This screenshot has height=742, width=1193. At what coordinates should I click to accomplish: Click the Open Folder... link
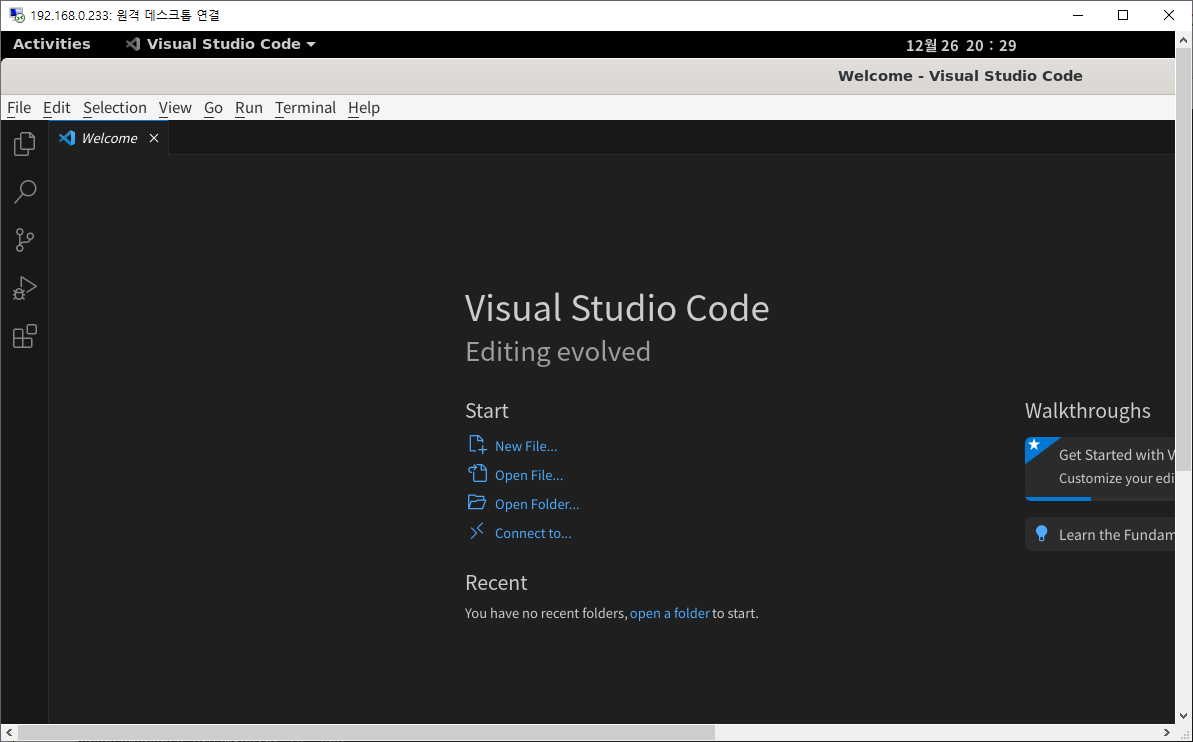[x=537, y=504]
